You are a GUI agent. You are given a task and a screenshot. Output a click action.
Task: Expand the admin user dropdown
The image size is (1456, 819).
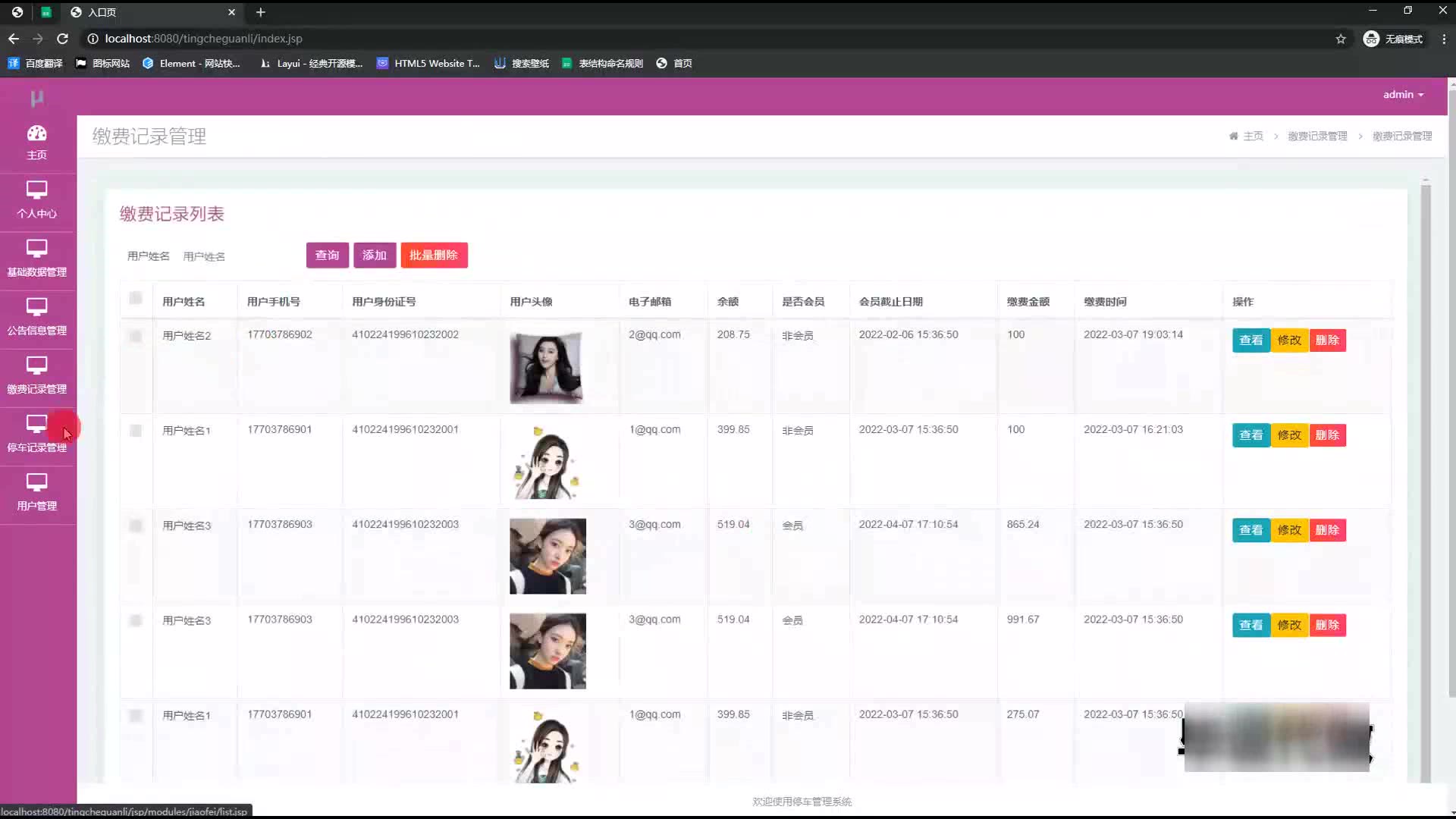1403,95
